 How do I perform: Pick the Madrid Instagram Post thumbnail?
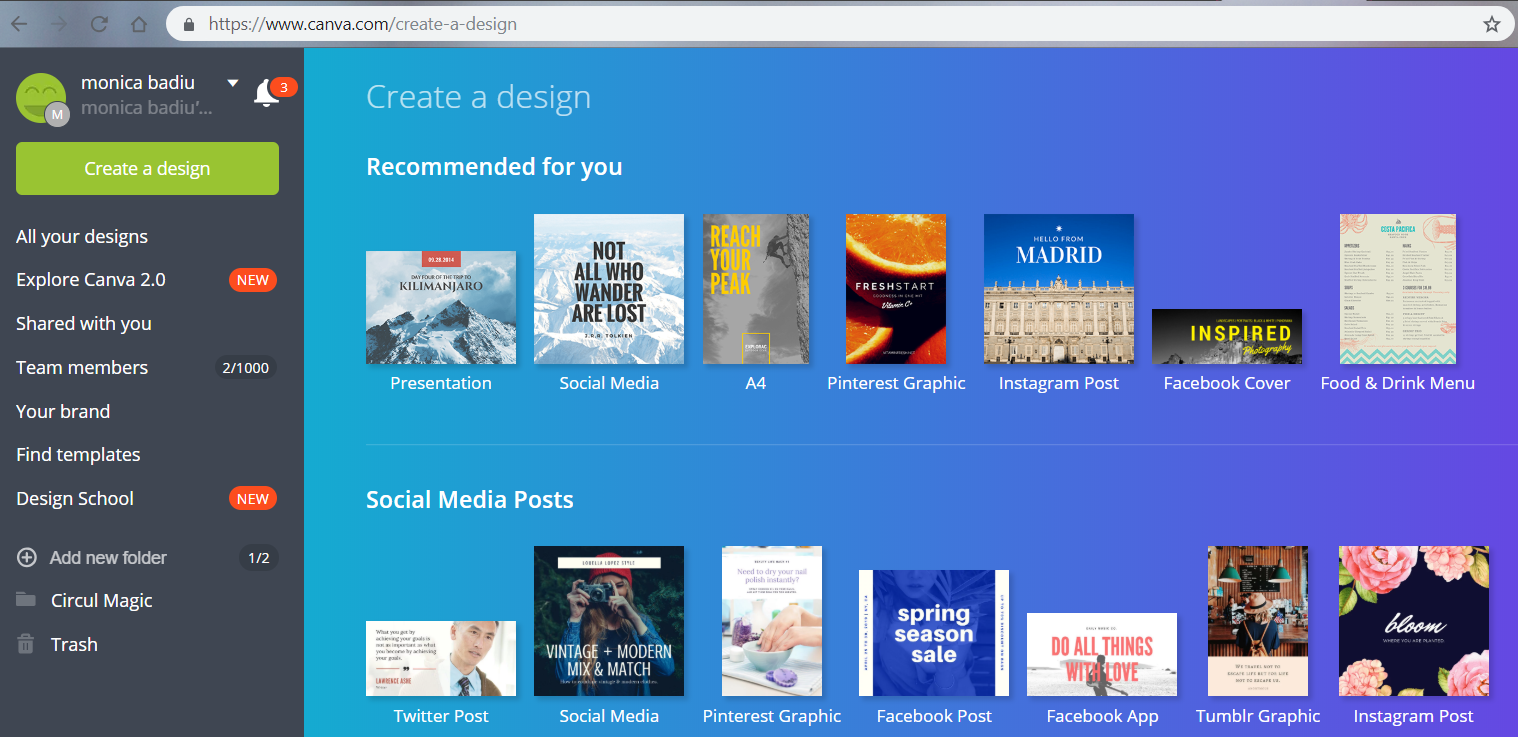tap(1059, 289)
